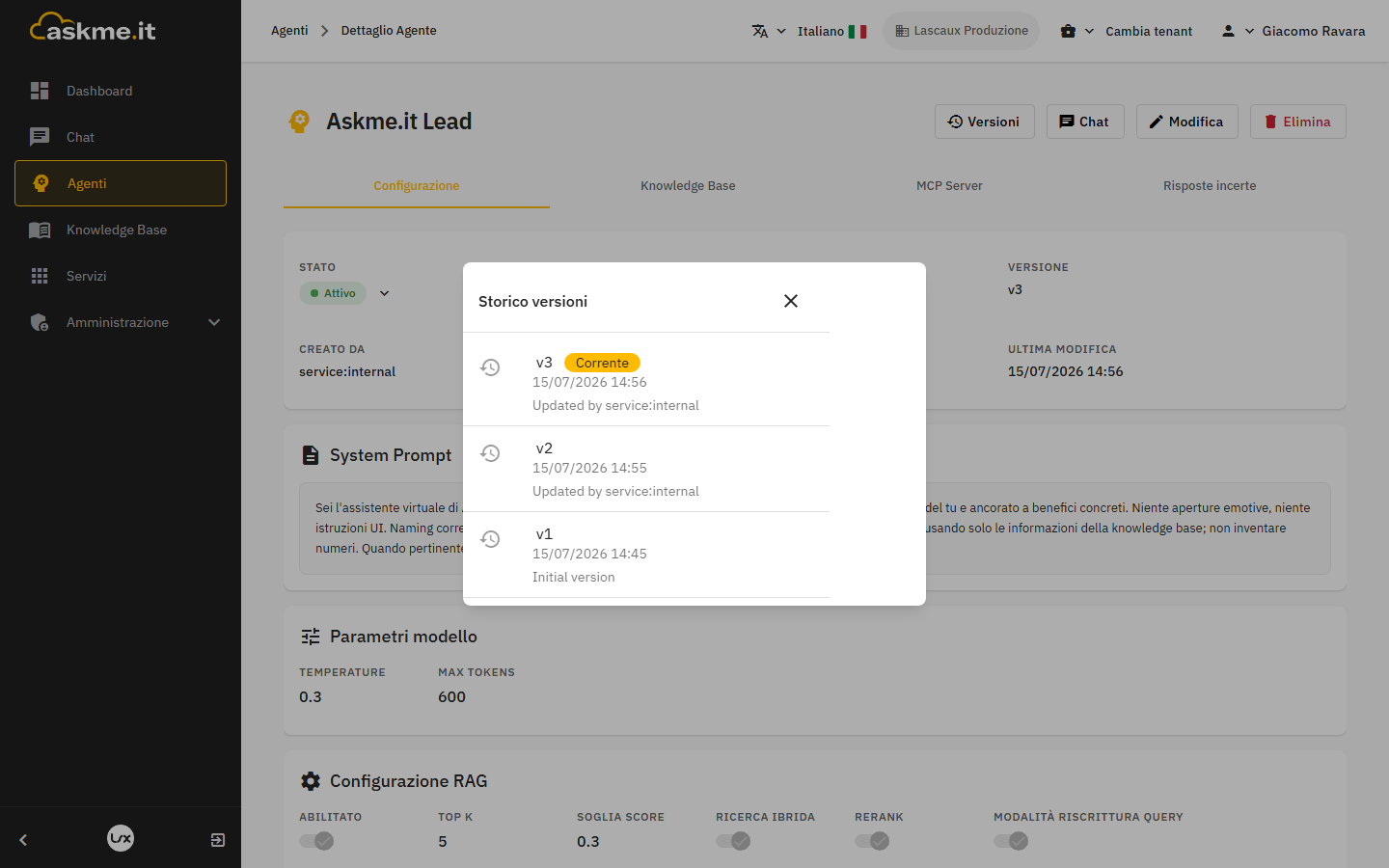Open the Chat icon in sidebar

(x=40, y=137)
